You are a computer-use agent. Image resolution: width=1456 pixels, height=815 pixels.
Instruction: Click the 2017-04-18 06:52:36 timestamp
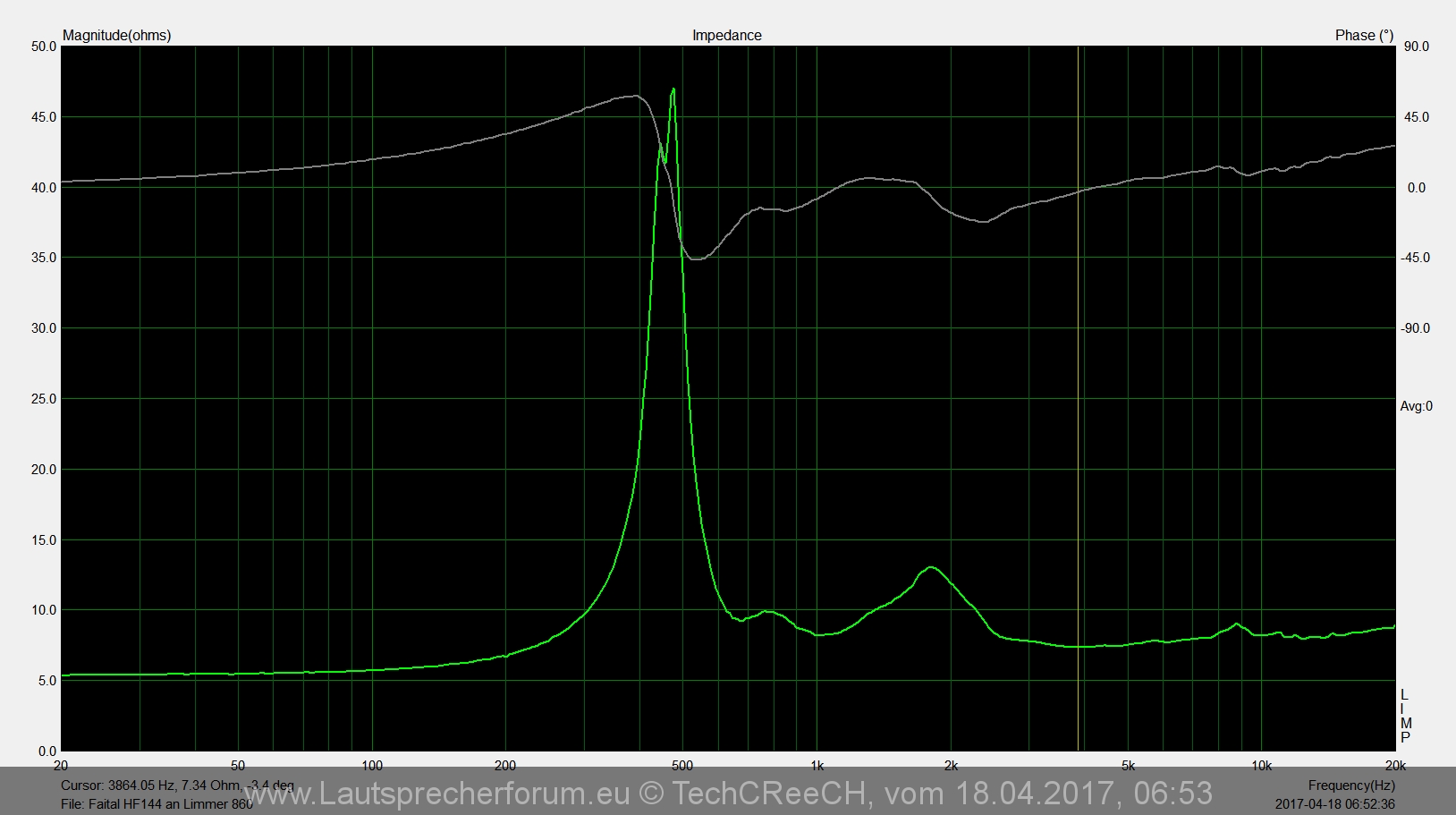[1334, 804]
